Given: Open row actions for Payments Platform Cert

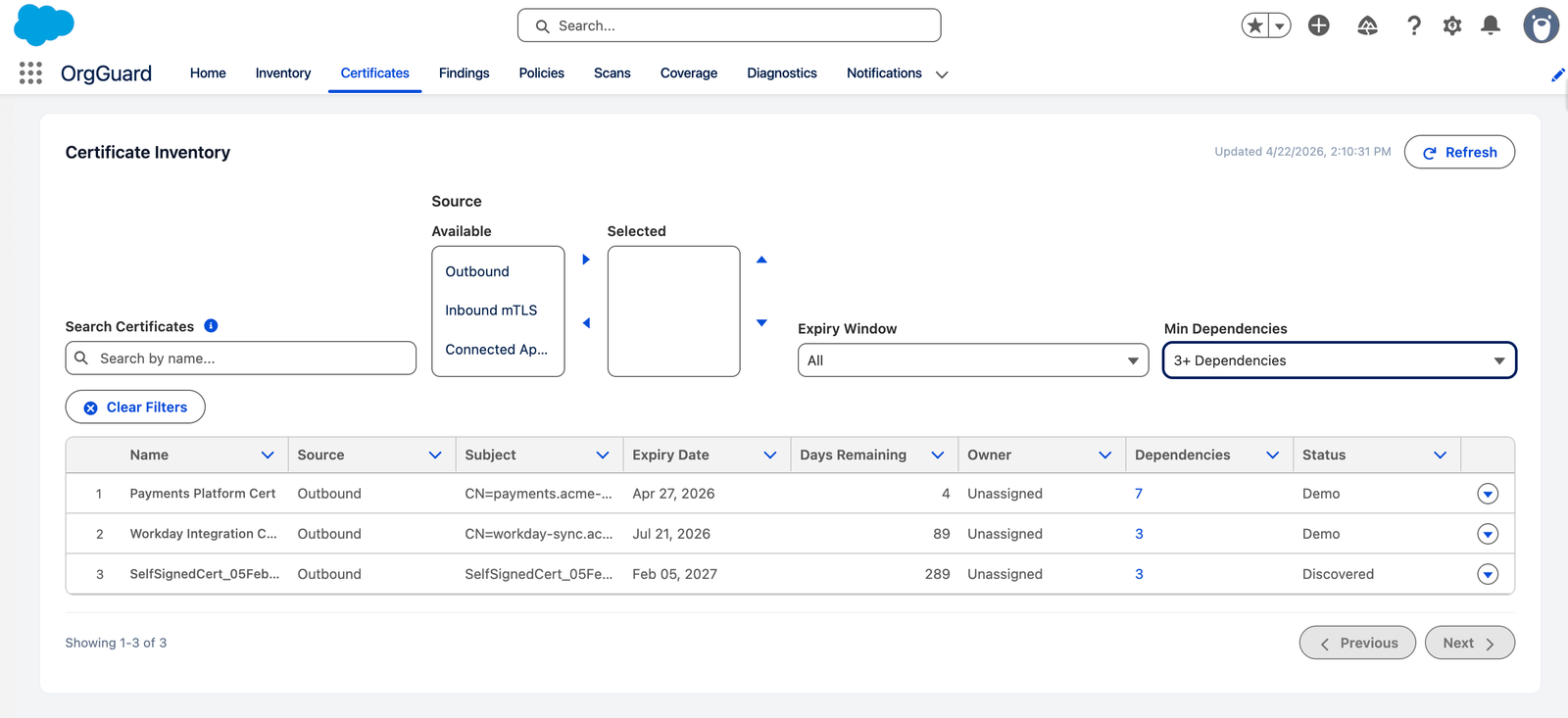Looking at the screenshot, I should pos(1488,494).
